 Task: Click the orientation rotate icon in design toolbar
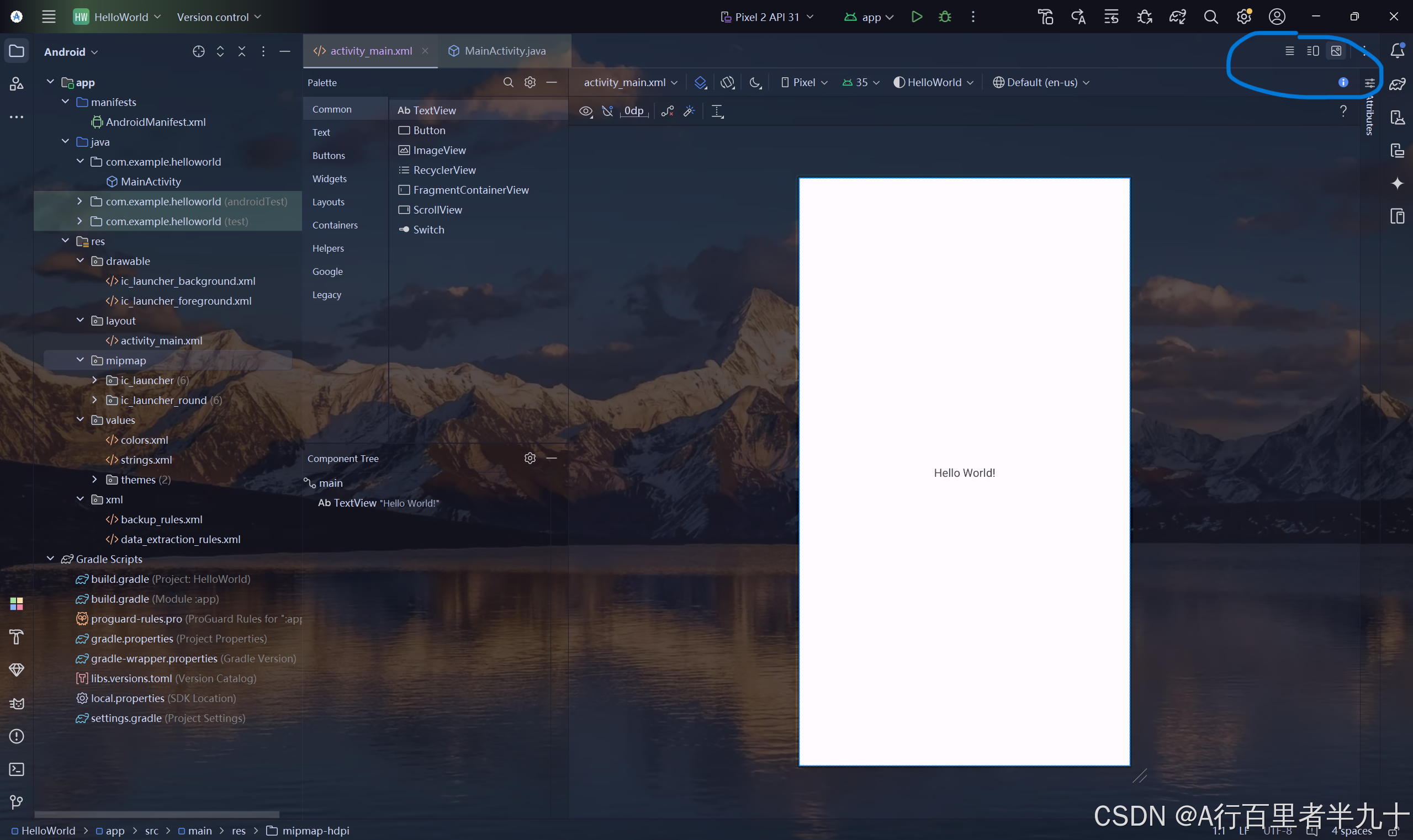pyautogui.click(x=727, y=83)
